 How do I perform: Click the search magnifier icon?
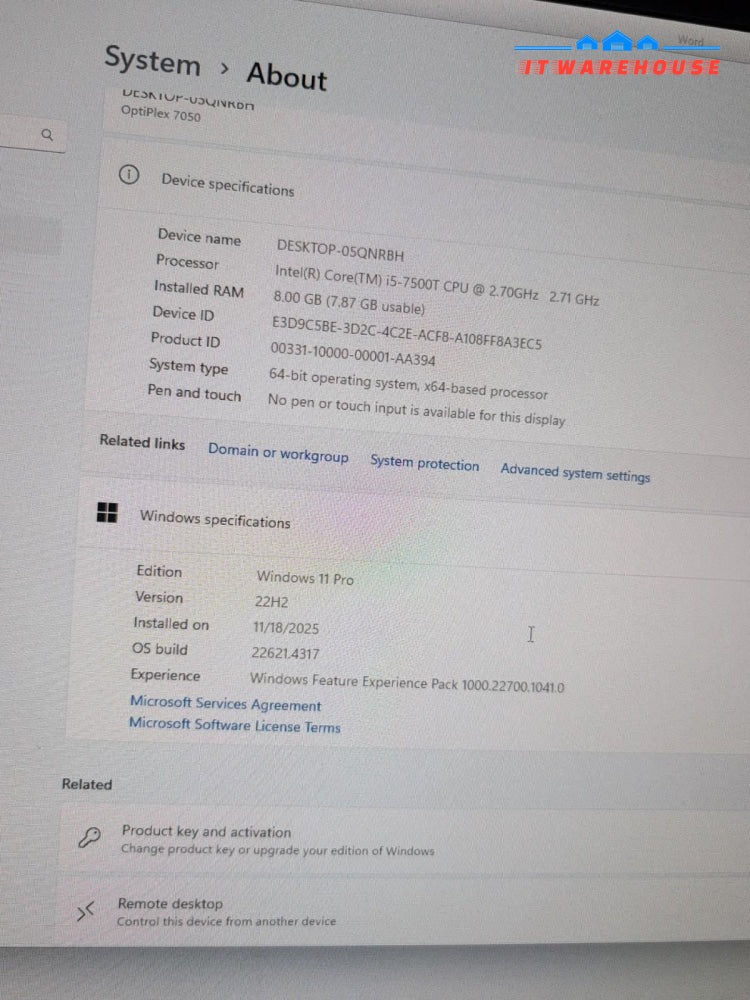47,135
